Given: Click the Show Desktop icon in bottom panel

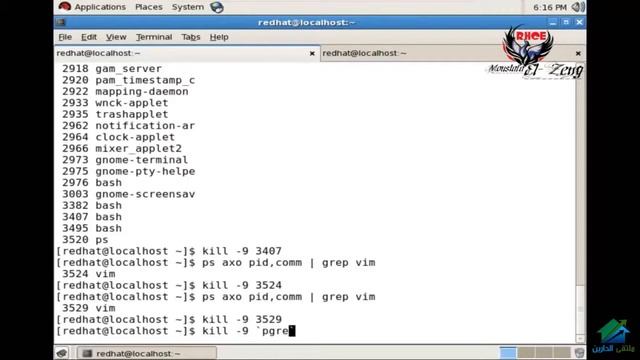Looking at the screenshot, I should coord(62,353).
